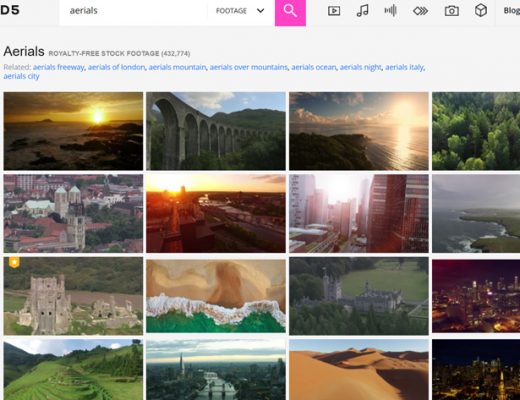Open the red sunset city thumbnail
The height and width of the screenshot is (400, 520).
tap(216, 213)
